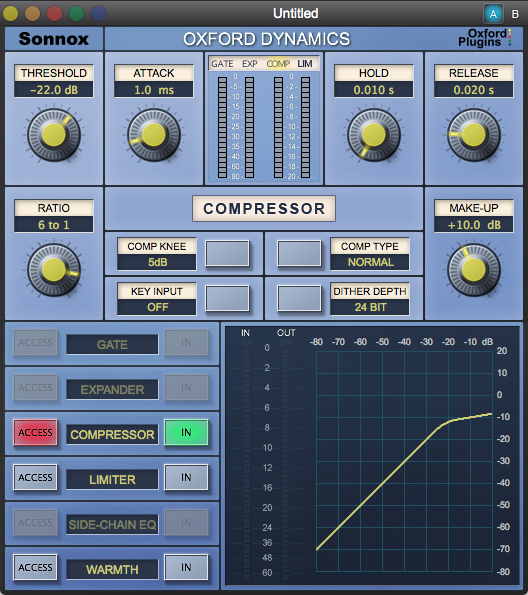Screen dimensions: 528x595
Task: Click the SIDE-CHAIN EQ section label
Action: tap(112, 524)
